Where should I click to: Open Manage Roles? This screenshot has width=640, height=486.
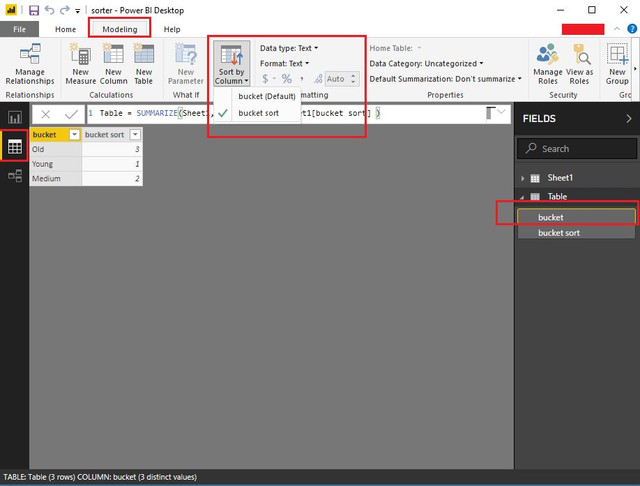[x=548, y=64]
